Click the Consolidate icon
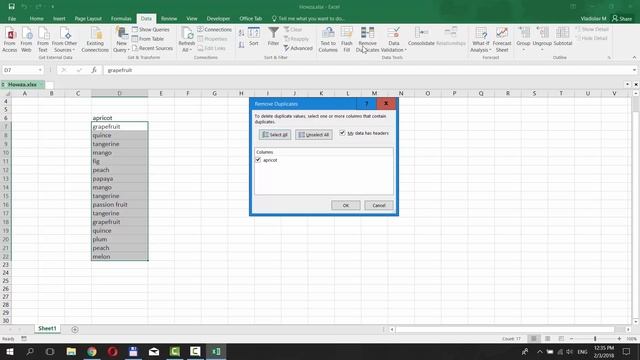 pos(421,37)
